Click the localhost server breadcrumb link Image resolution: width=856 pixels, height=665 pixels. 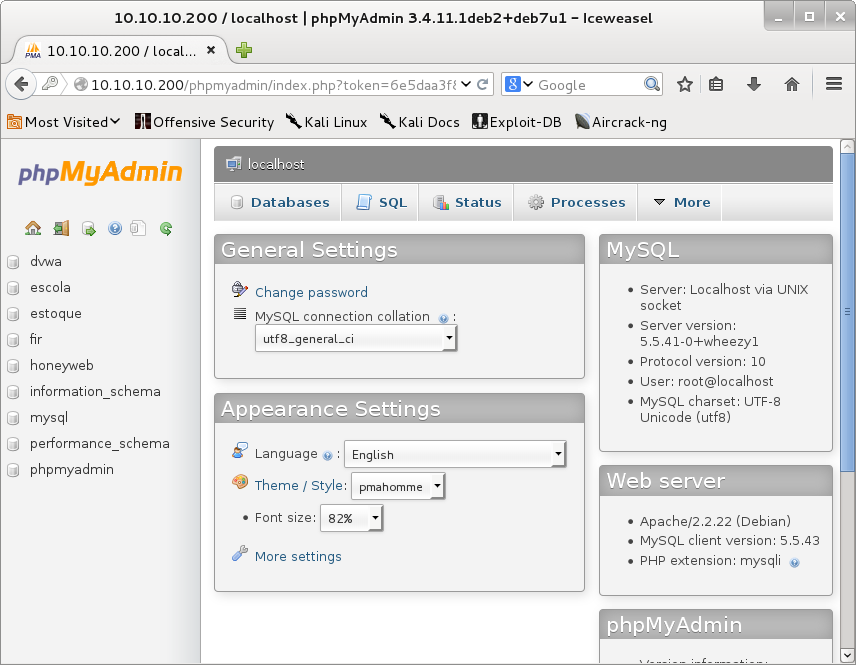[276, 164]
